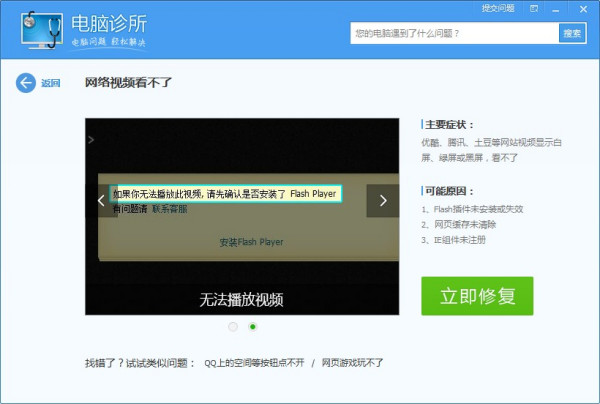Click the 网络视频看不了 heading
Screen dimensions: 600x404
point(128,82)
